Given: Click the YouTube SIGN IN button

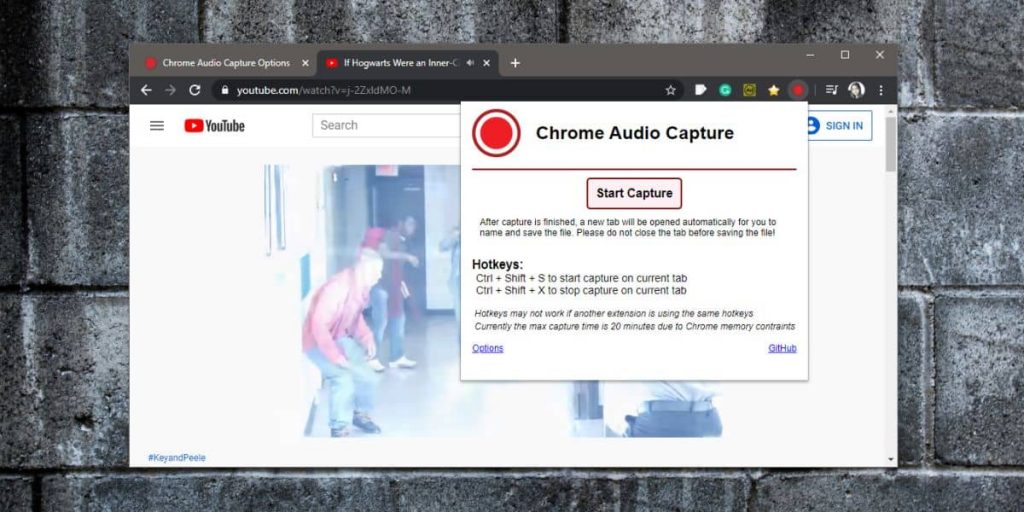Looking at the screenshot, I should tap(838, 126).
